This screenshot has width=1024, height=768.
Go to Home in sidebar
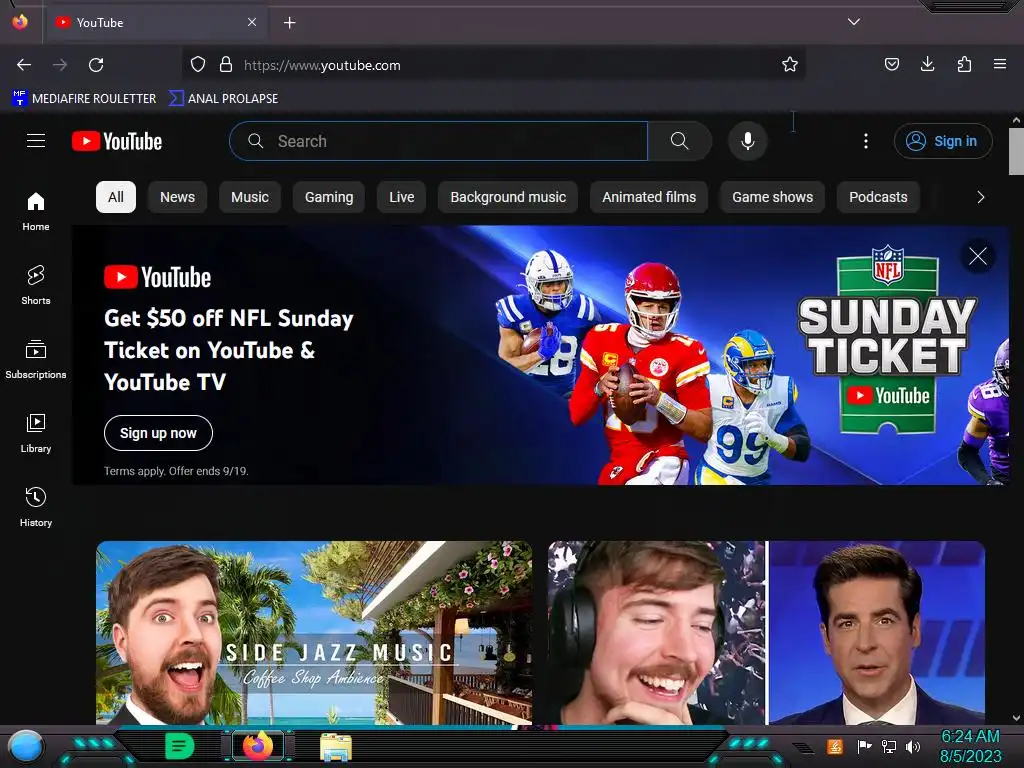(36, 212)
